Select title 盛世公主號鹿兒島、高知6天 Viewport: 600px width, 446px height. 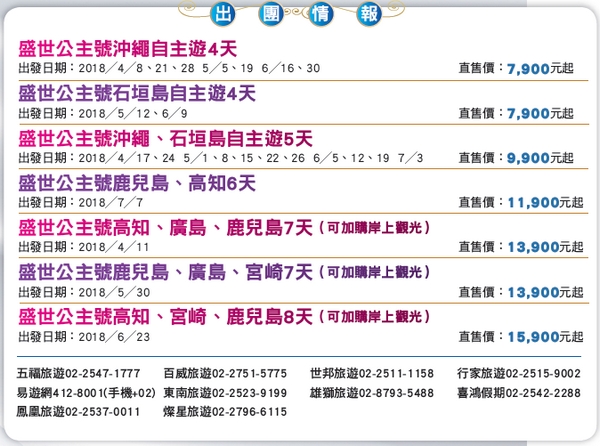[137, 183]
